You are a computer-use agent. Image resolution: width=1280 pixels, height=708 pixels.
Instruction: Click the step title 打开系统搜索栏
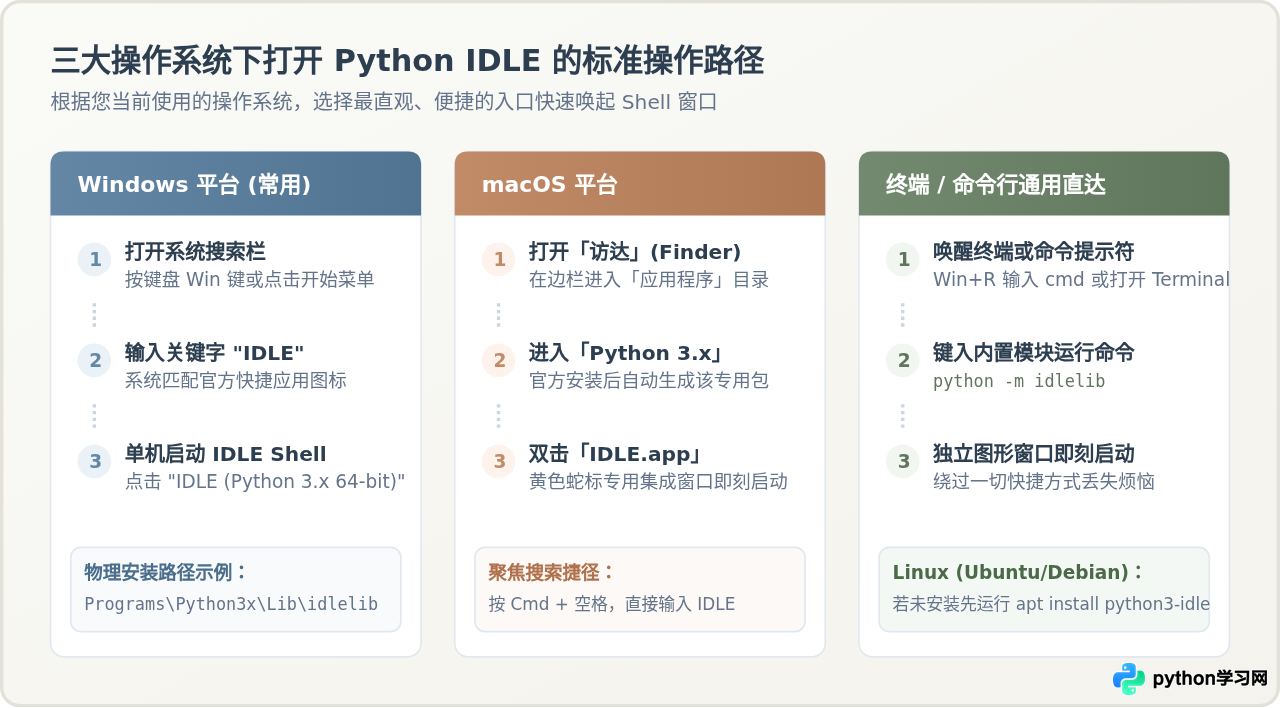pyautogui.click(x=195, y=251)
